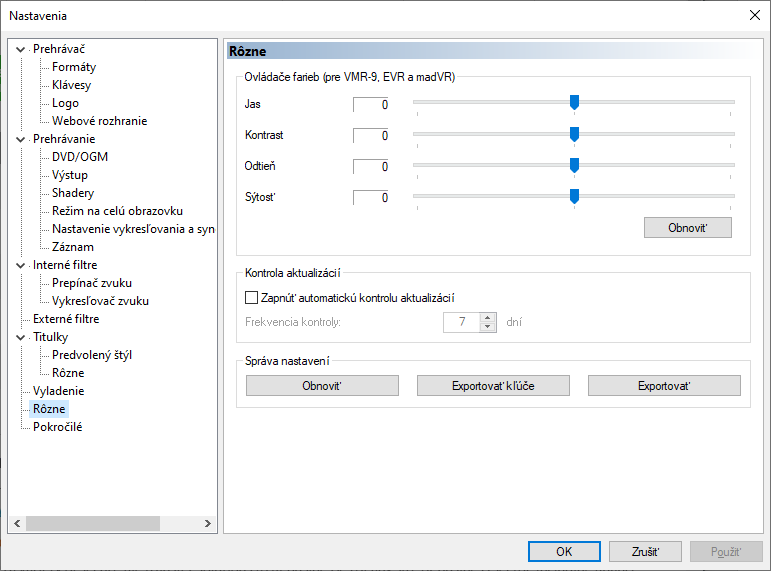Click the Kontrast value input field

click(x=372, y=135)
